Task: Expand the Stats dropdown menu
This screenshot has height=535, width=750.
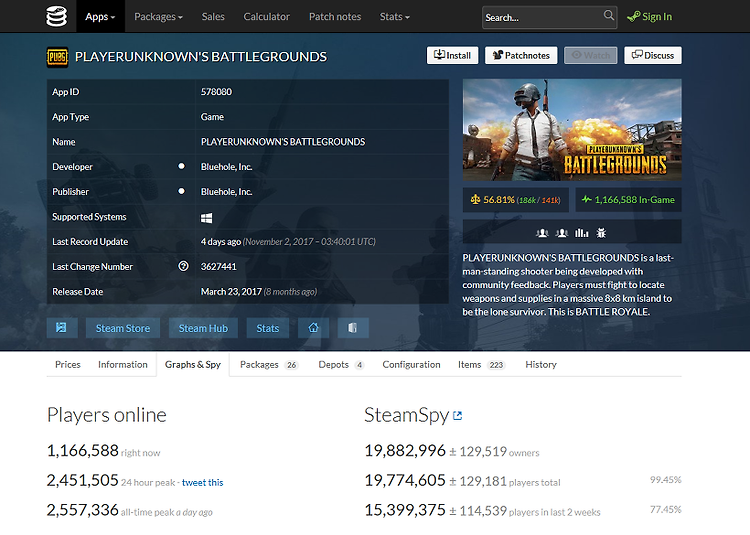Action: [395, 16]
